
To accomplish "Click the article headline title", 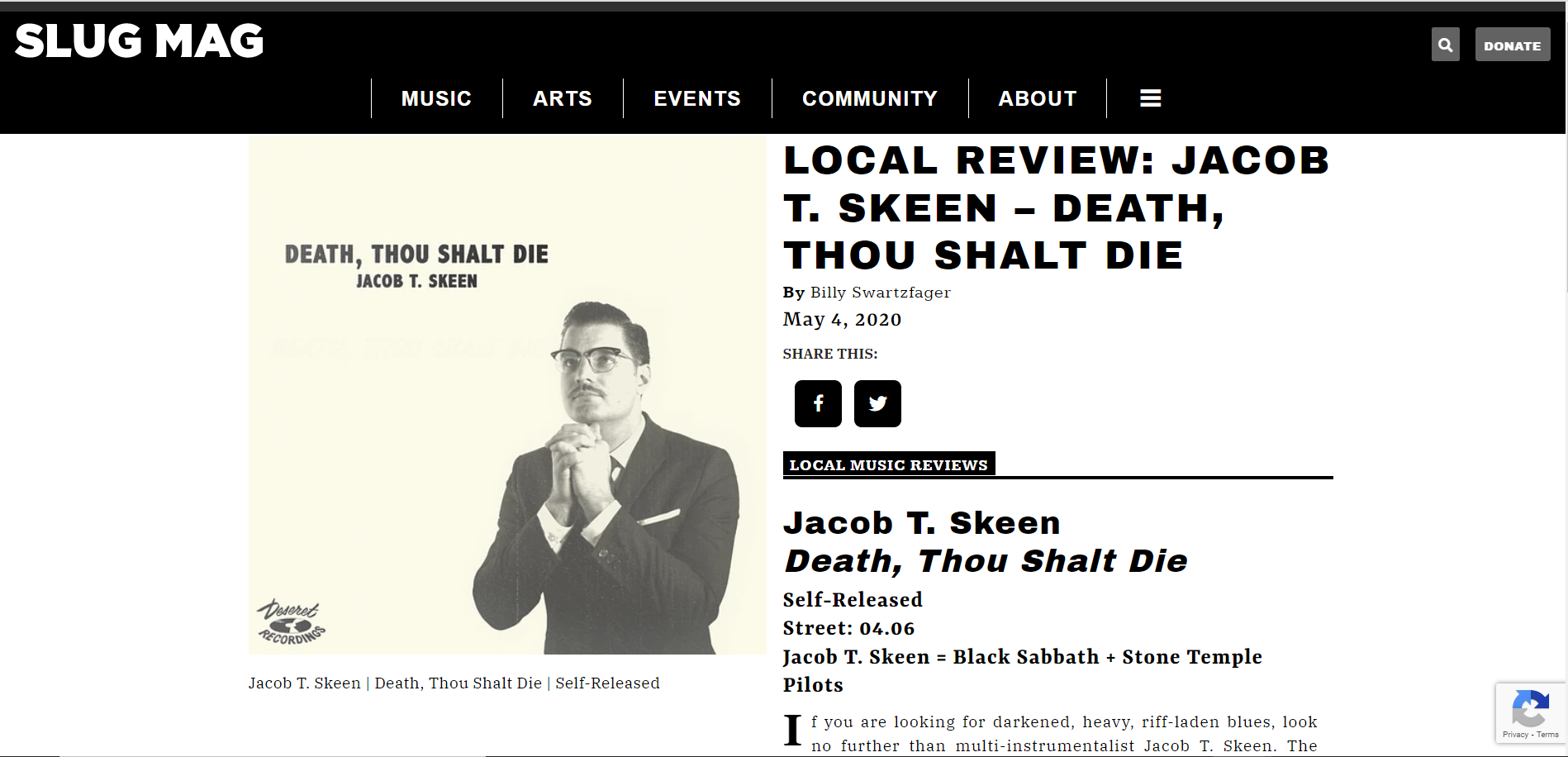I will coord(1057,207).
